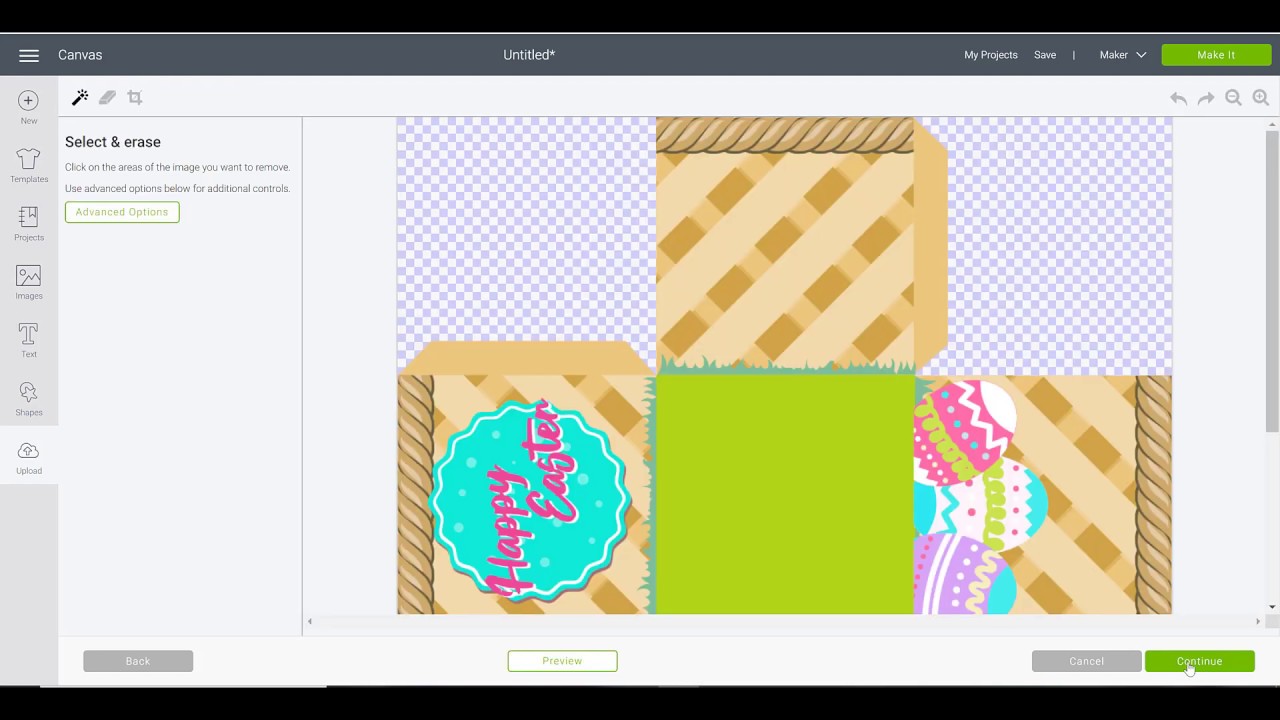This screenshot has height=720, width=1280.
Task: Click the redo arrow icon
Action: [1206, 98]
